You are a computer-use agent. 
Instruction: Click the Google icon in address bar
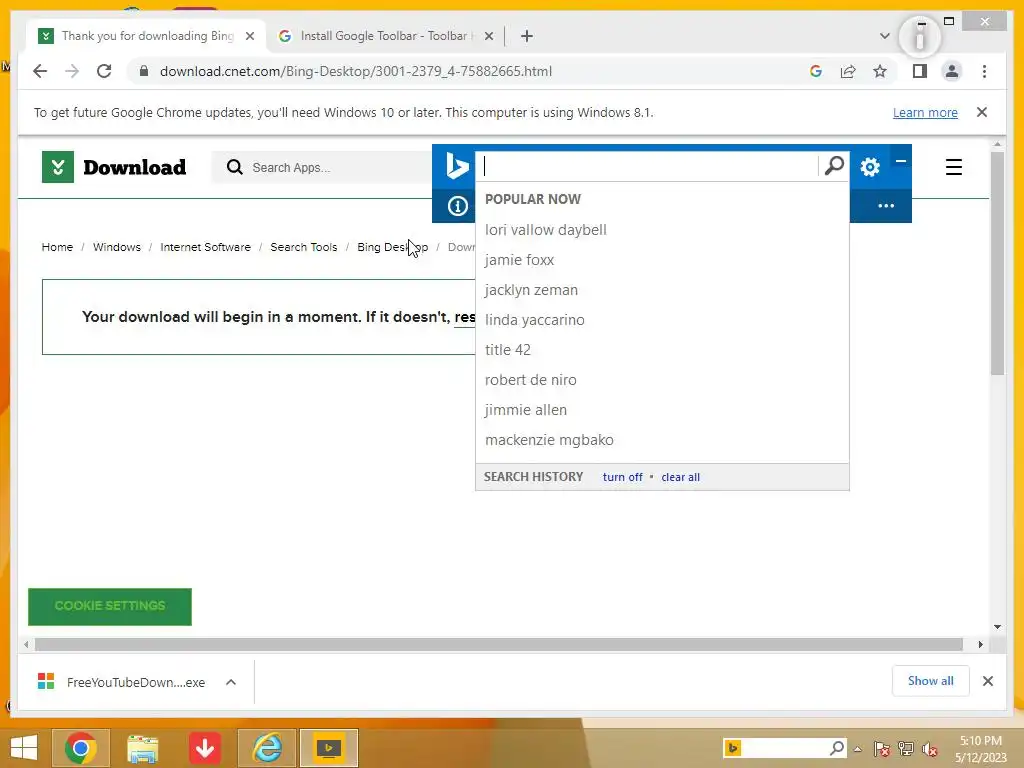[x=816, y=71]
